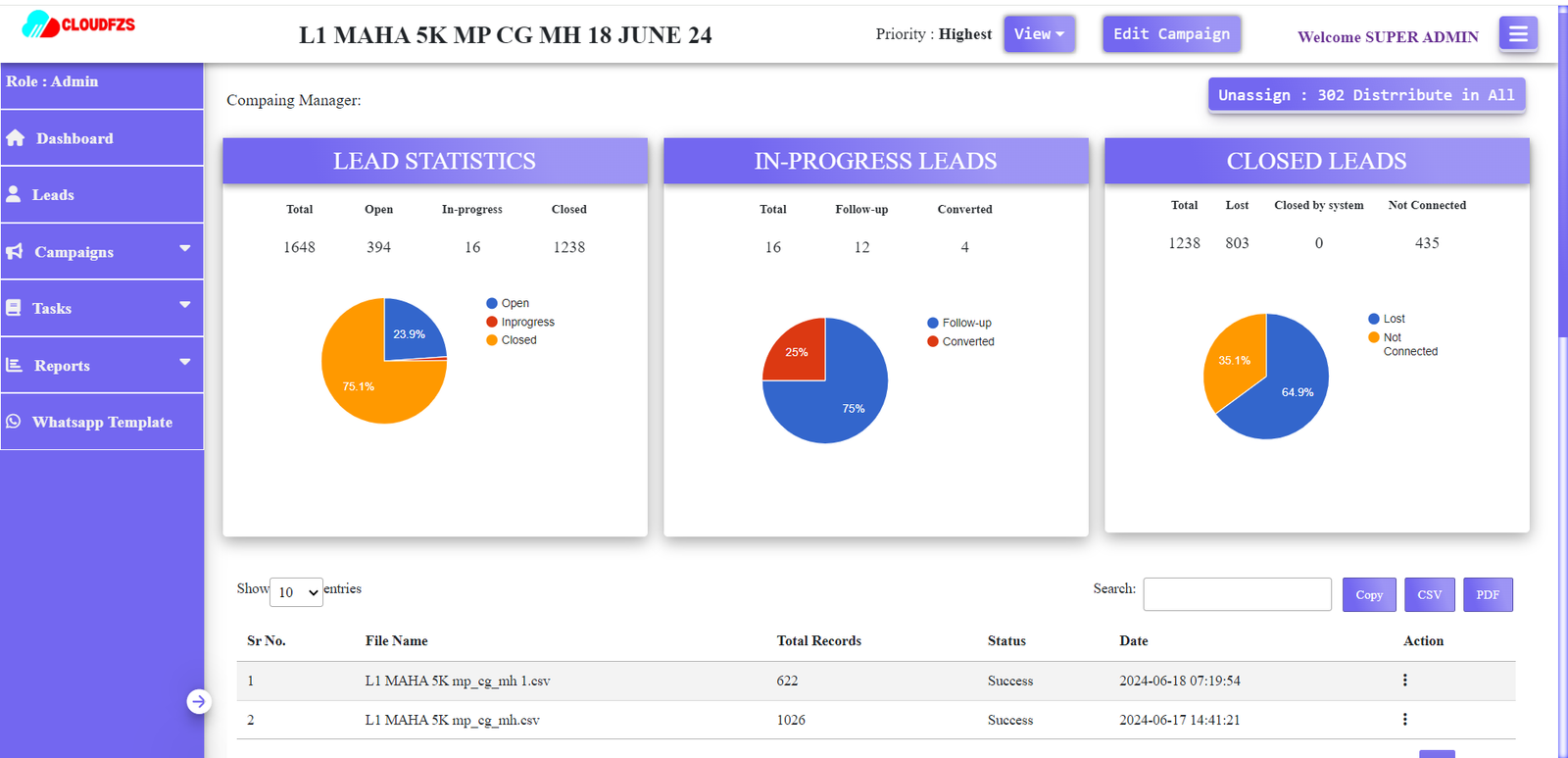This screenshot has width=1568, height=758.
Task: Export table with CSV button
Action: 1430,595
